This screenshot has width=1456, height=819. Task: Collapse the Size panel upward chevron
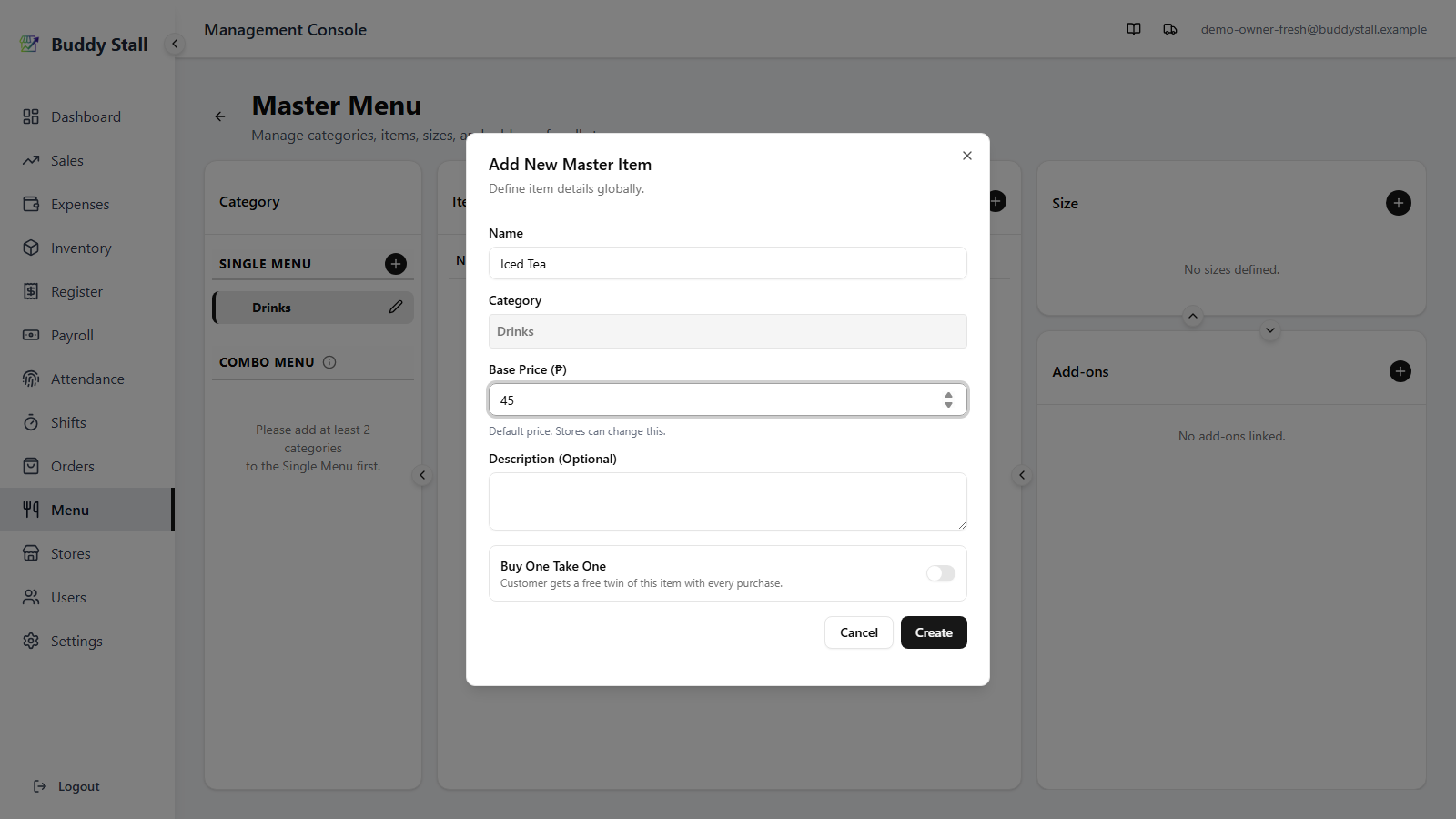(x=1193, y=317)
